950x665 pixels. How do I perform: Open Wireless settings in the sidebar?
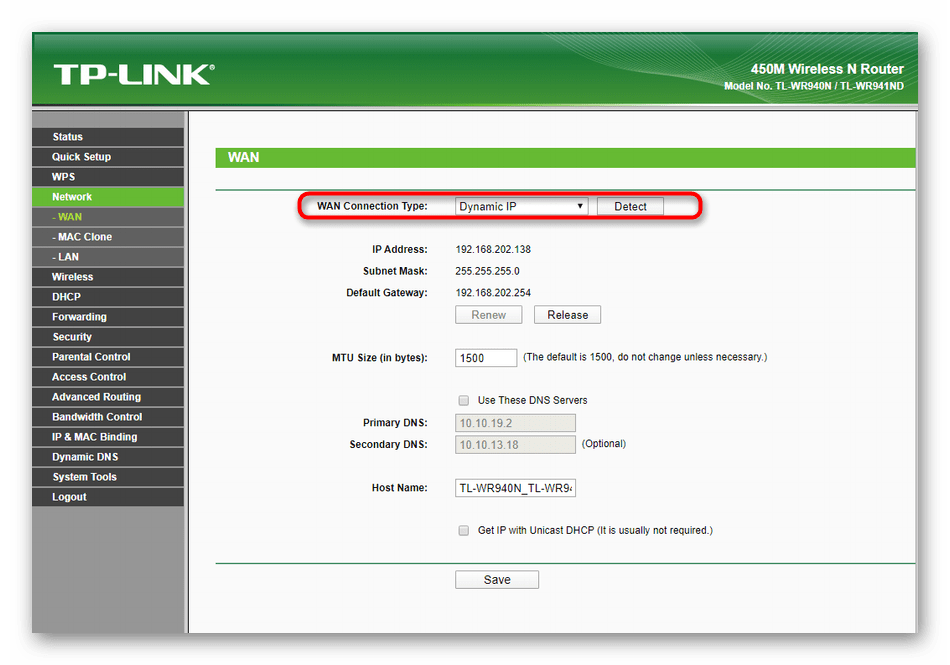[108, 277]
